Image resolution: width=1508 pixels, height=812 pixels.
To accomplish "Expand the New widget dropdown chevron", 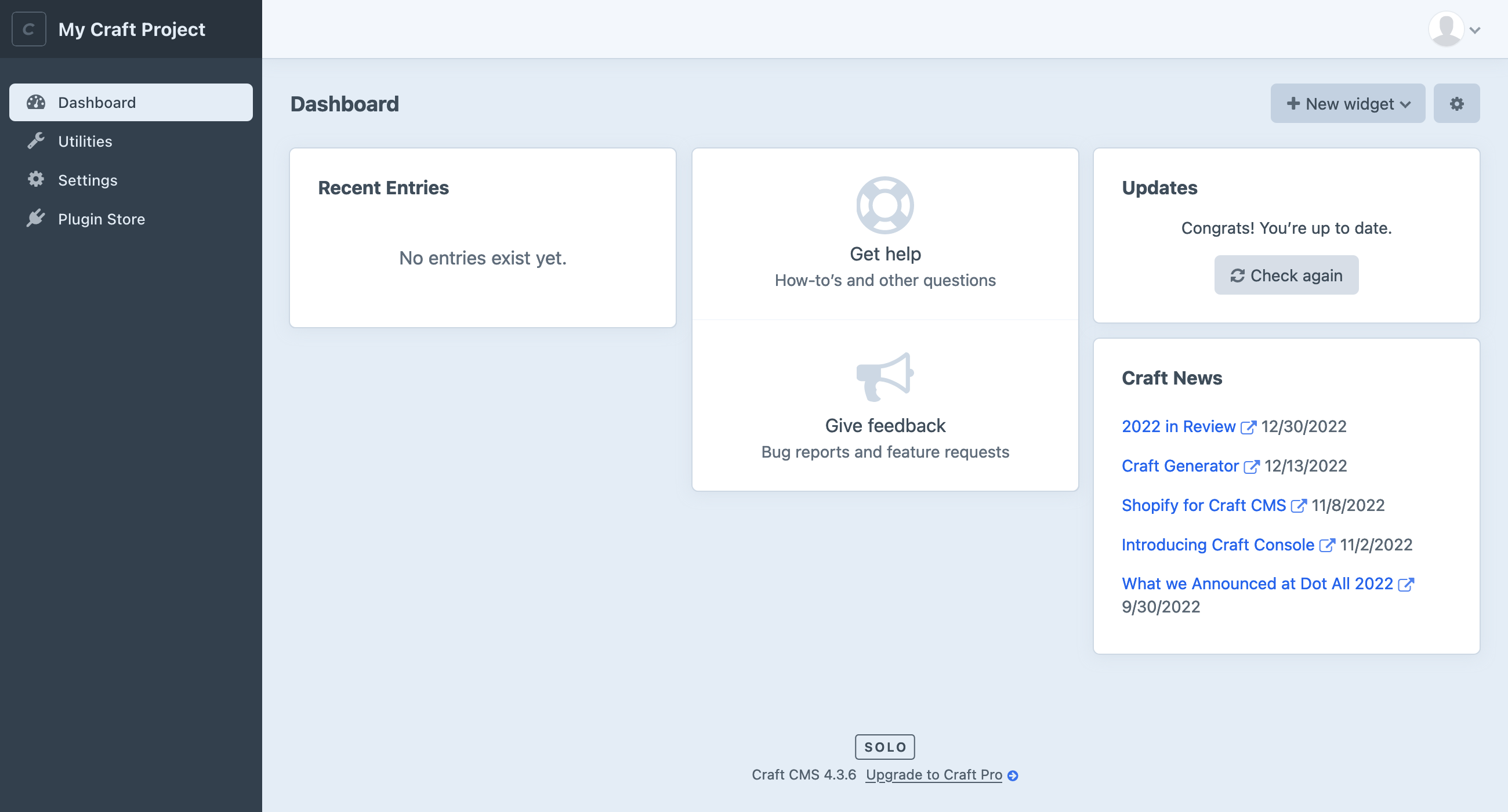I will pos(1406,104).
